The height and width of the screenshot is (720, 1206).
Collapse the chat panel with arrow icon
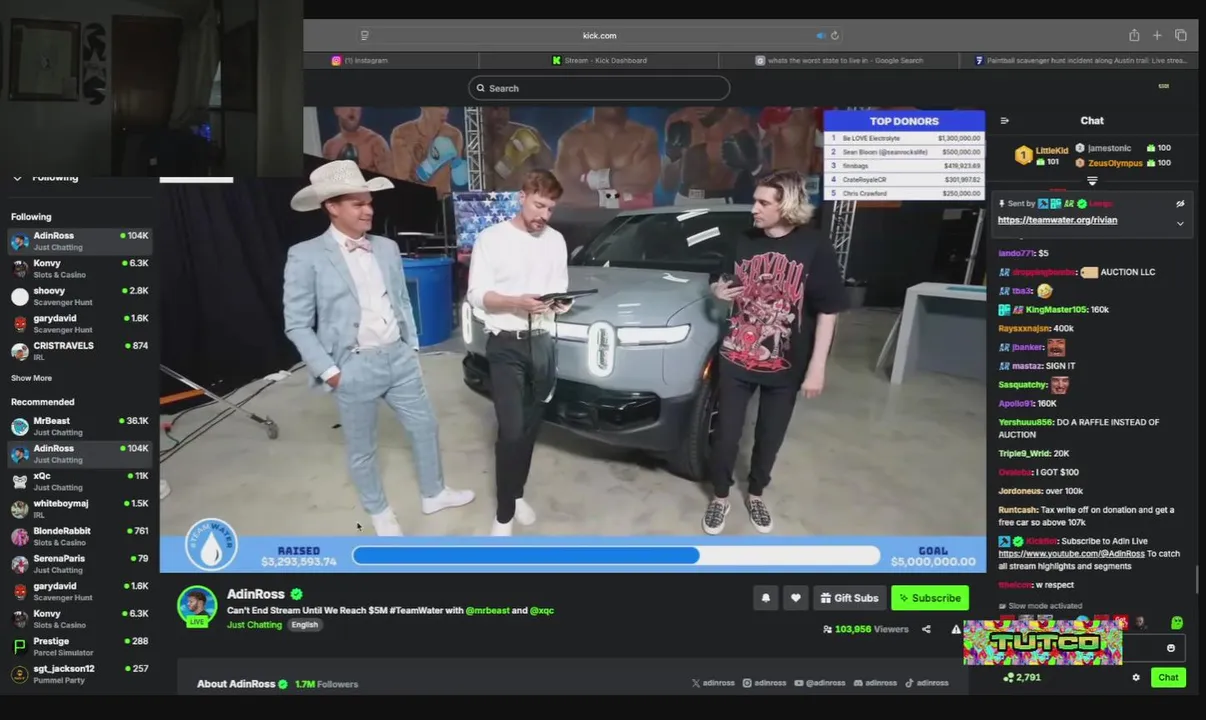click(1005, 121)
